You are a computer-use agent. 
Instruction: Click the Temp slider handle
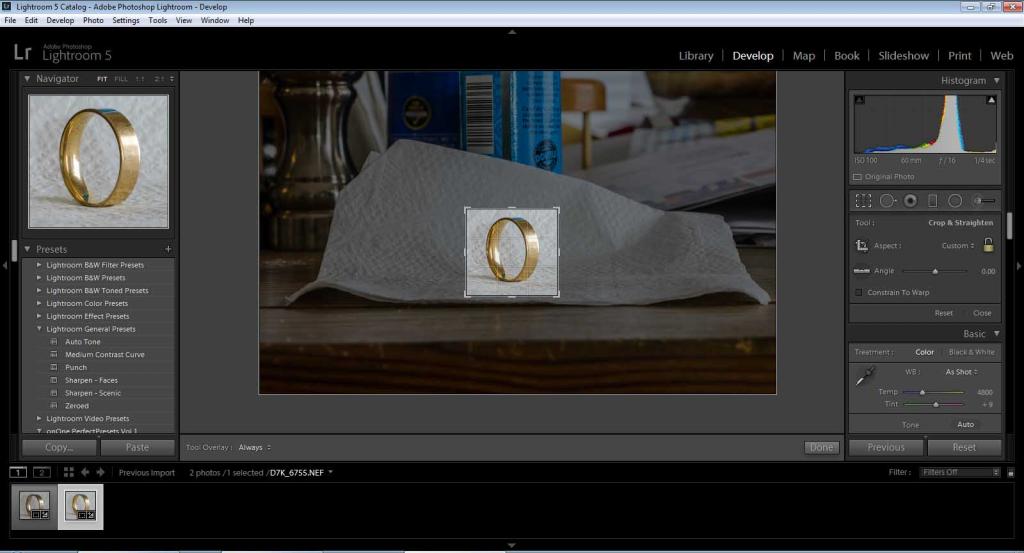point(922,392)
